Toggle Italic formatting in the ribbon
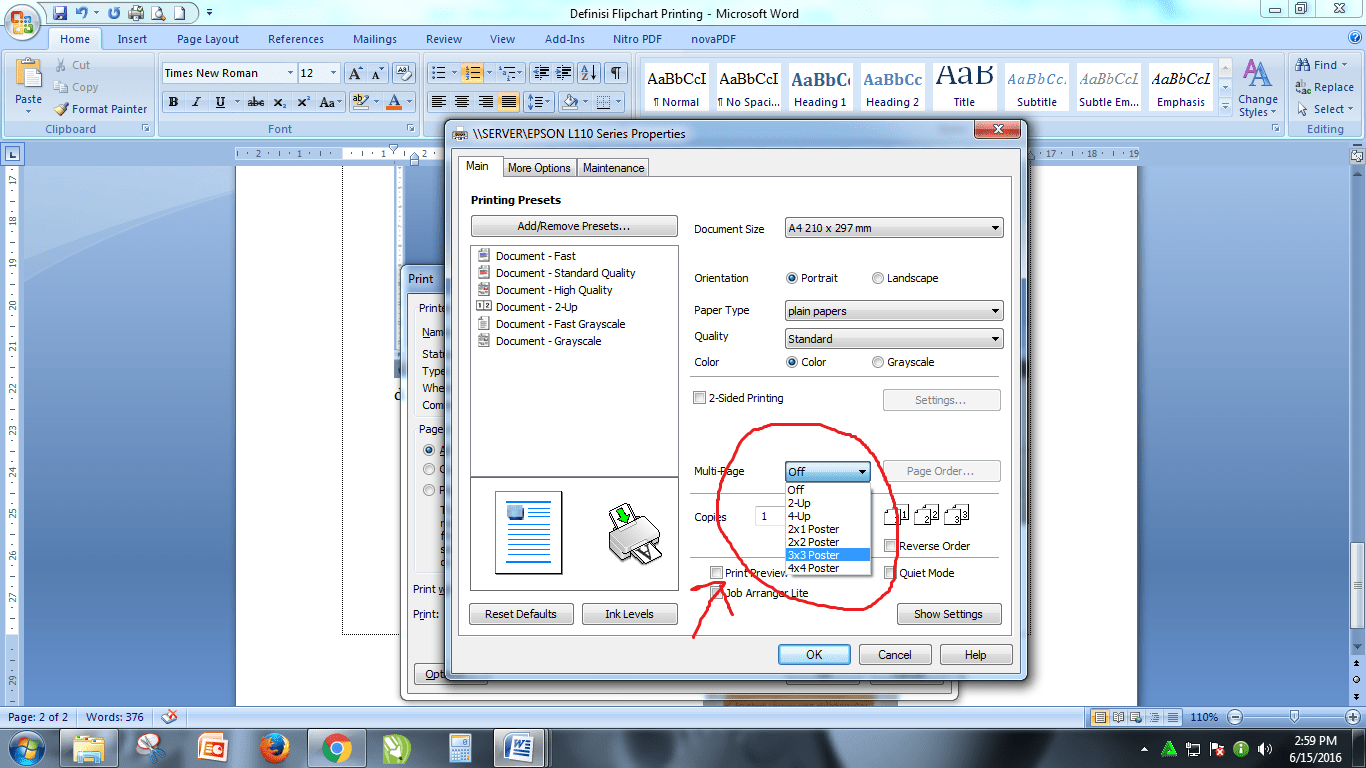This screenshot has height=768, width=1366. [x=196, y=102]
